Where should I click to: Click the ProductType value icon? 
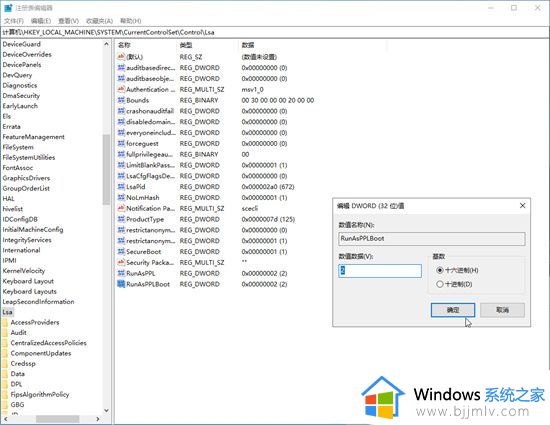[x=121, y=219]
